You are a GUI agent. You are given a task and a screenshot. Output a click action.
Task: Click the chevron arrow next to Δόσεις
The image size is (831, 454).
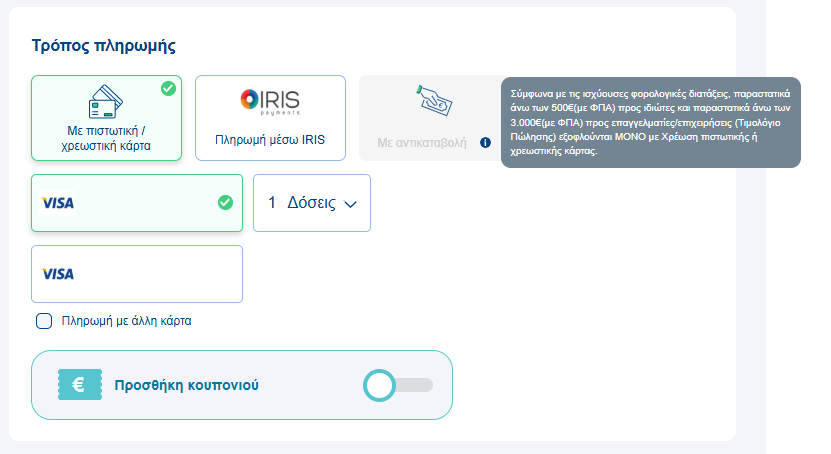click(x=350, y=204)
